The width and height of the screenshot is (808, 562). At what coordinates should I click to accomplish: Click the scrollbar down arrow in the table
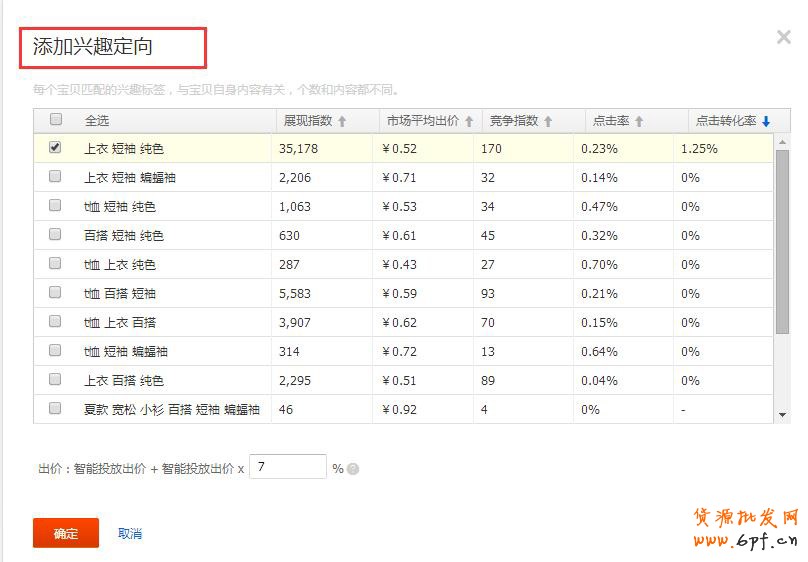pos(782,414)
